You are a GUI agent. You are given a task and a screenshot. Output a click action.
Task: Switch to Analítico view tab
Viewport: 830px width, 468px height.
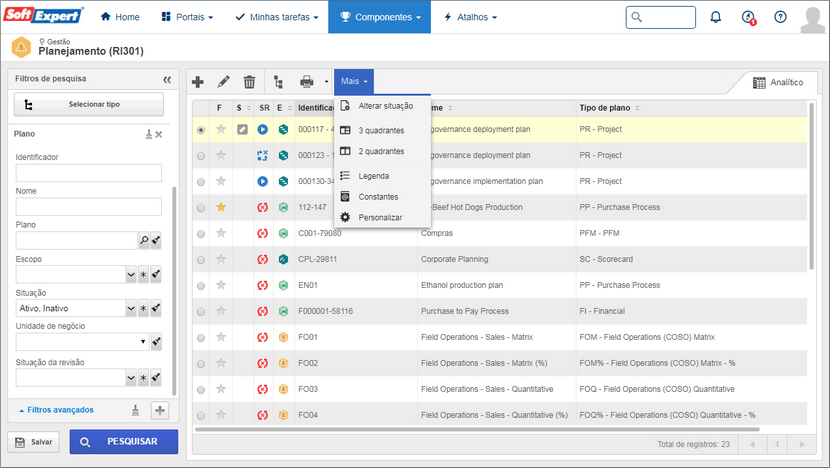pyautogui.click(x=778, y=83)
